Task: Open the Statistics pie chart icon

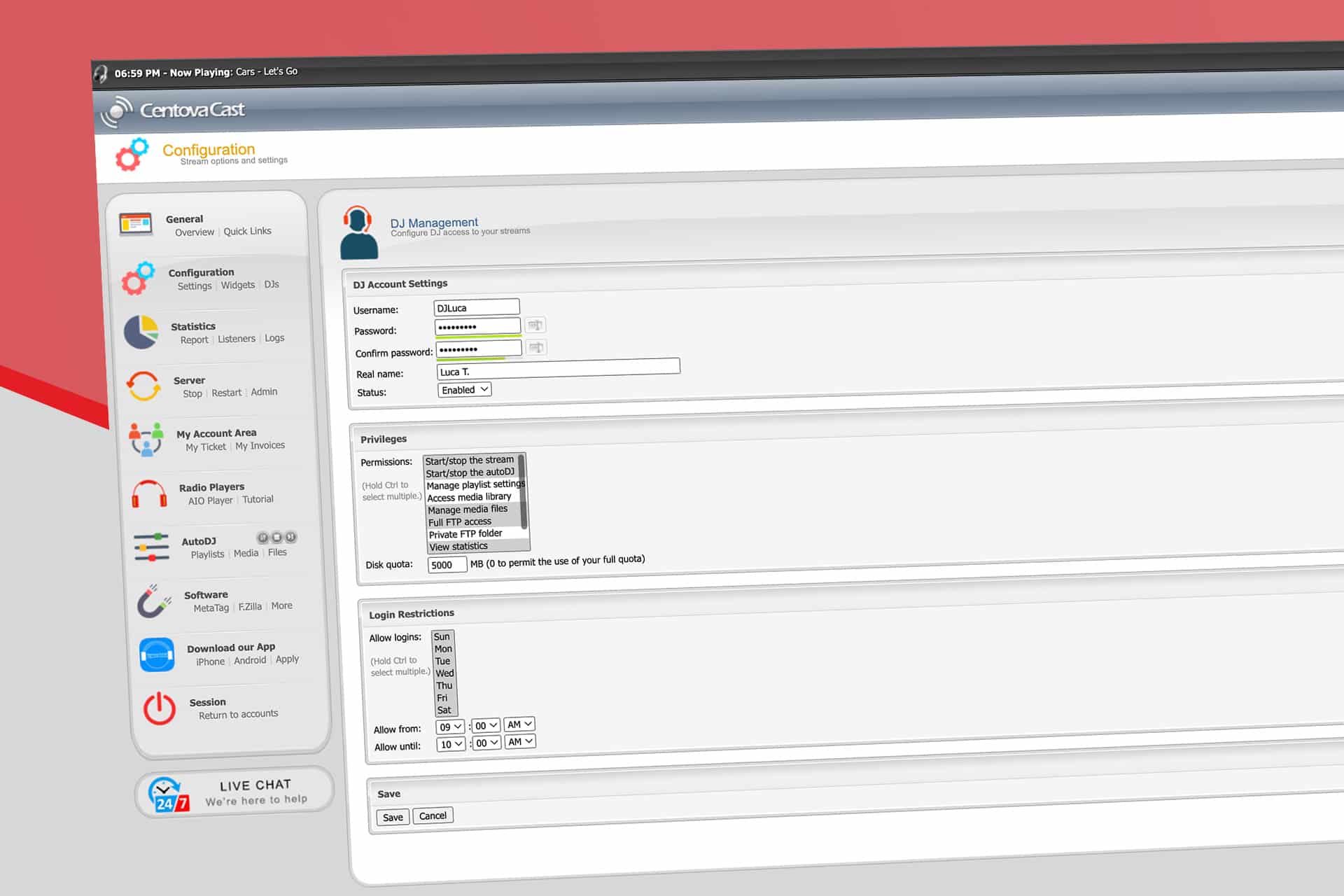Action: tap(141, 332)
